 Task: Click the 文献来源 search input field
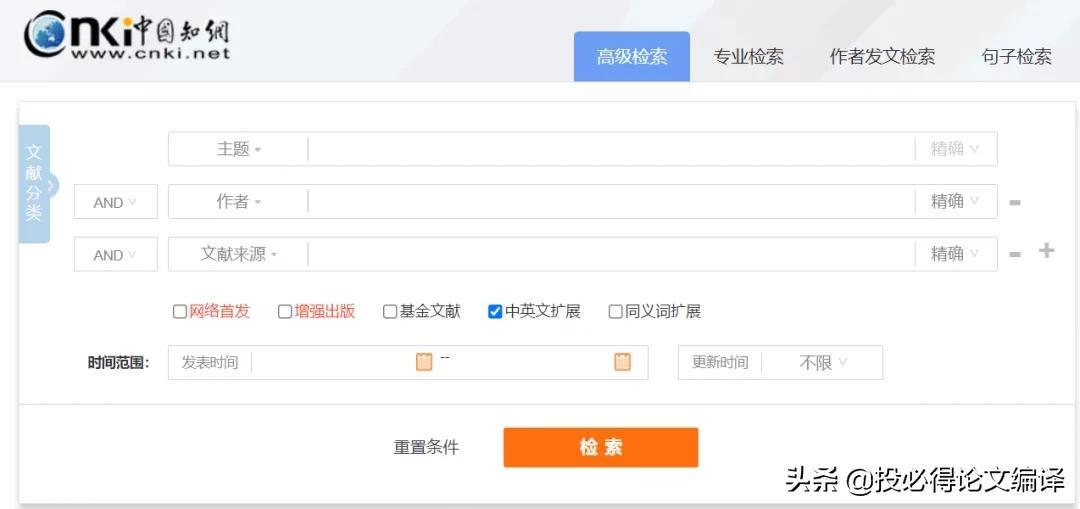pyautogui.click(x=611, y=254)
